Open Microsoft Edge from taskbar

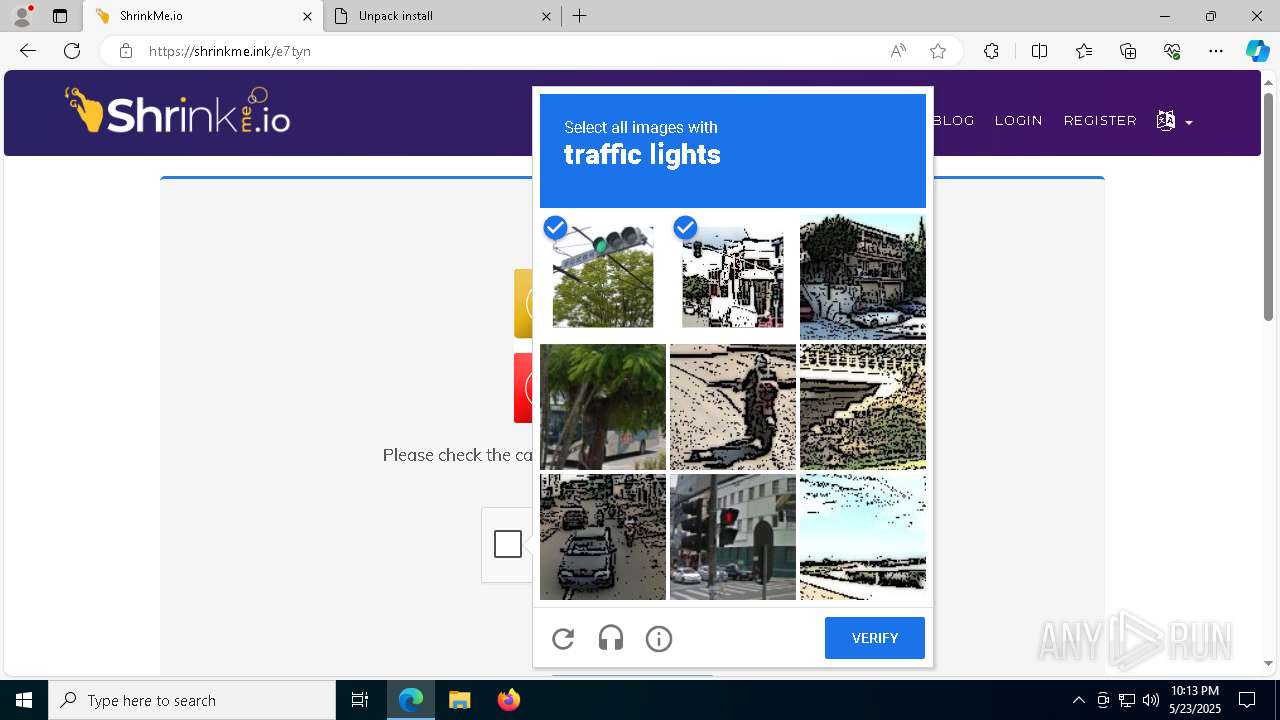click(411, 700)
